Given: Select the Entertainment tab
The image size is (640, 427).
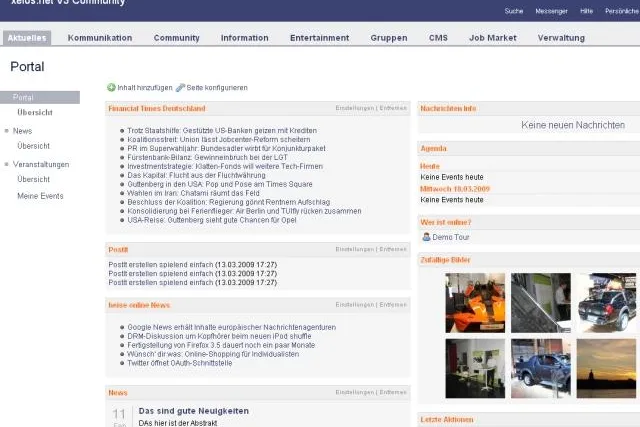Looking at the screenshot, I should pos(320,38).
